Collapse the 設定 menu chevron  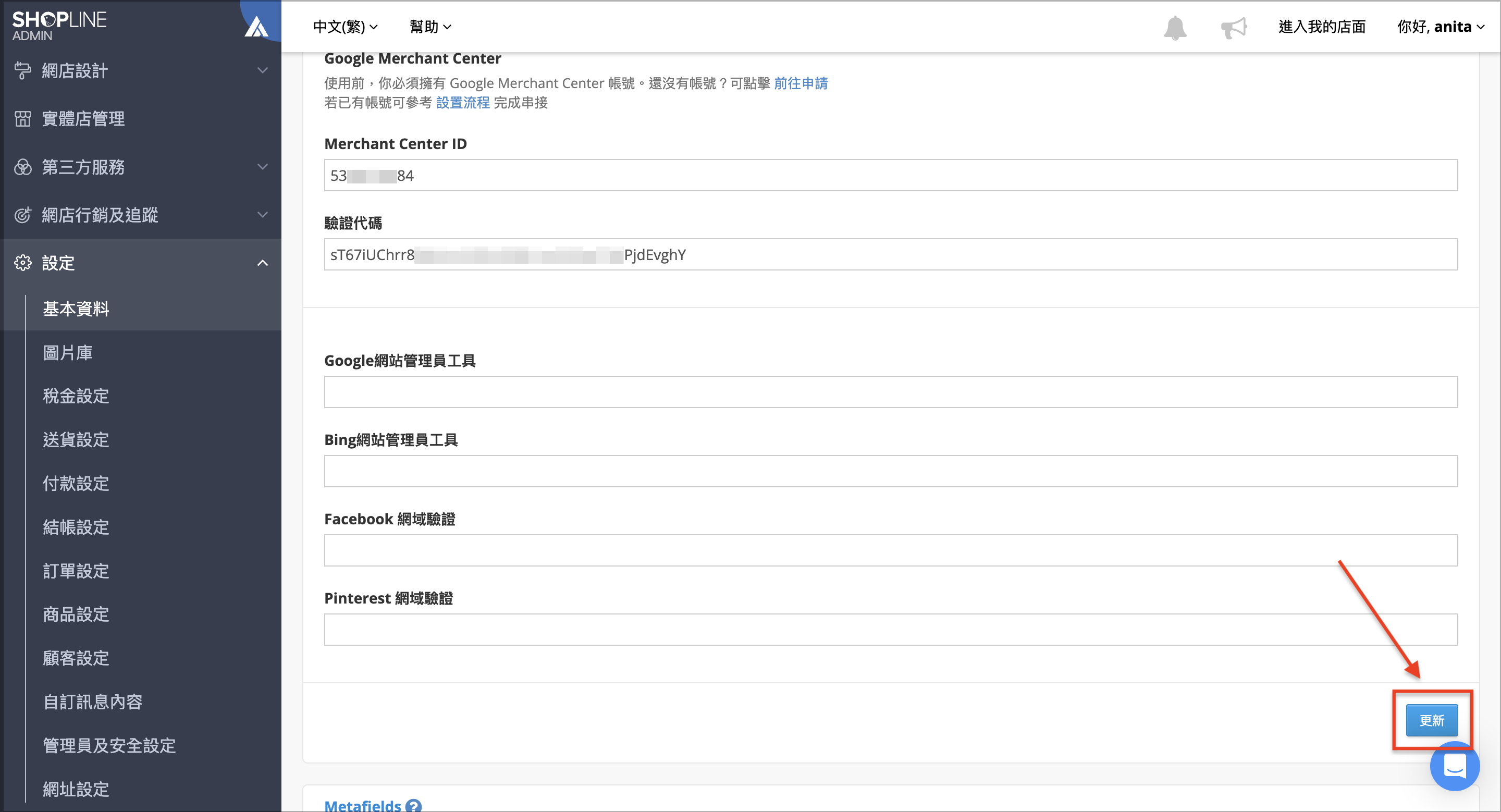263,263
